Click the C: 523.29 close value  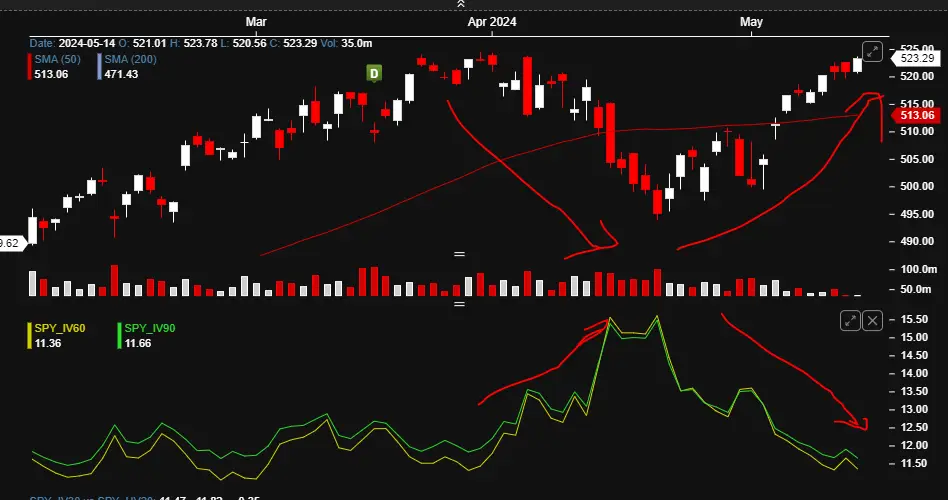tap(294, 44)
